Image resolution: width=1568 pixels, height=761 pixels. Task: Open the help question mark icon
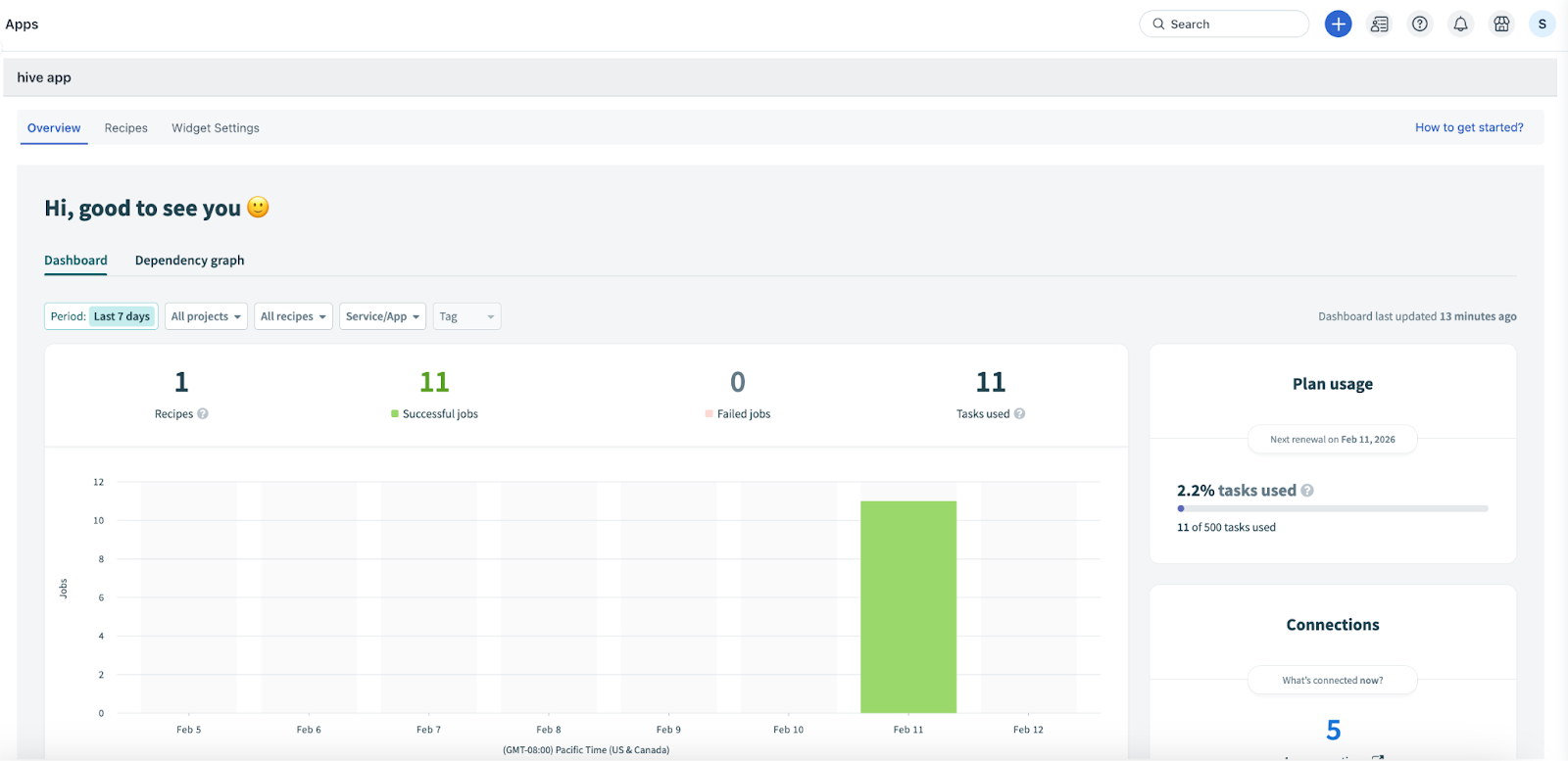tap(1419, 24)
